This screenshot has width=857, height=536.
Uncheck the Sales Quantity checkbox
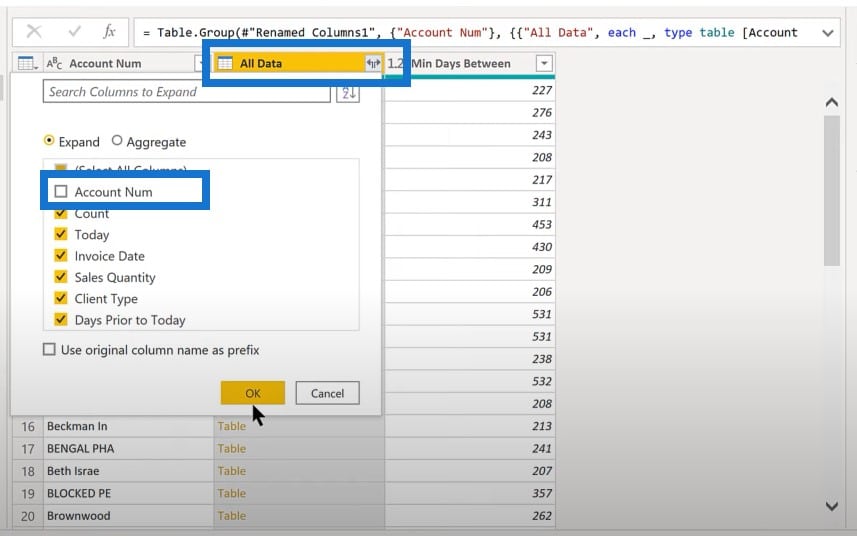coord(61,277)
